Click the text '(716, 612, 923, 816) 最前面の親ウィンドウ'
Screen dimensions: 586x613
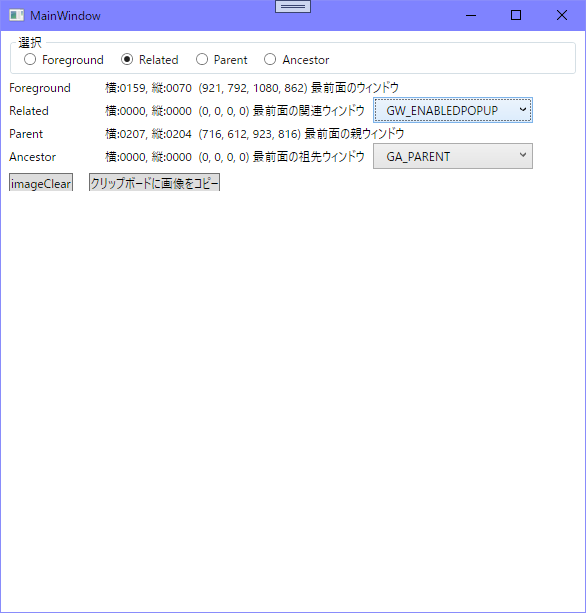click(x=301, y=134)
